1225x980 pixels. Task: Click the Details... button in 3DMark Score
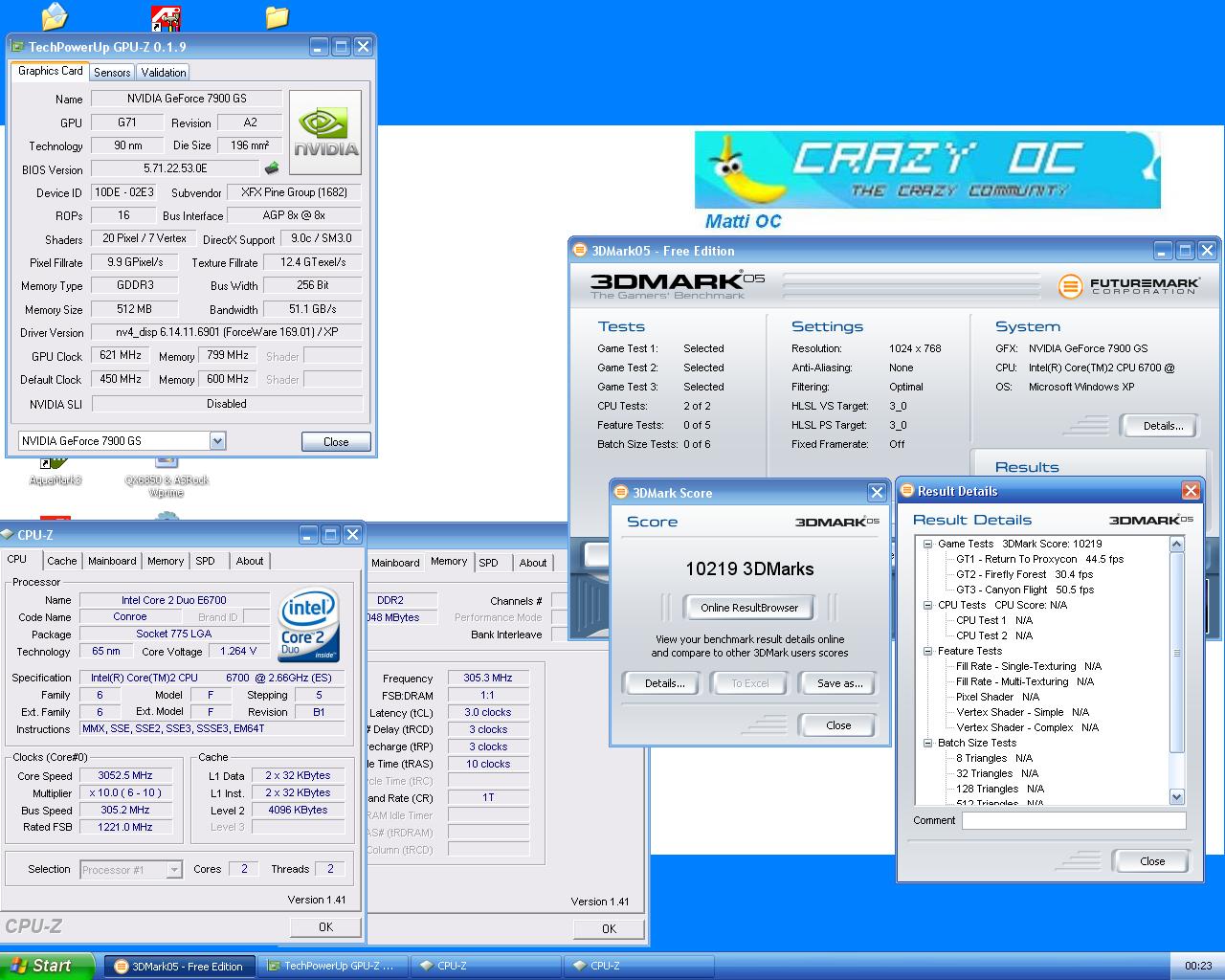tap(664, 683)
